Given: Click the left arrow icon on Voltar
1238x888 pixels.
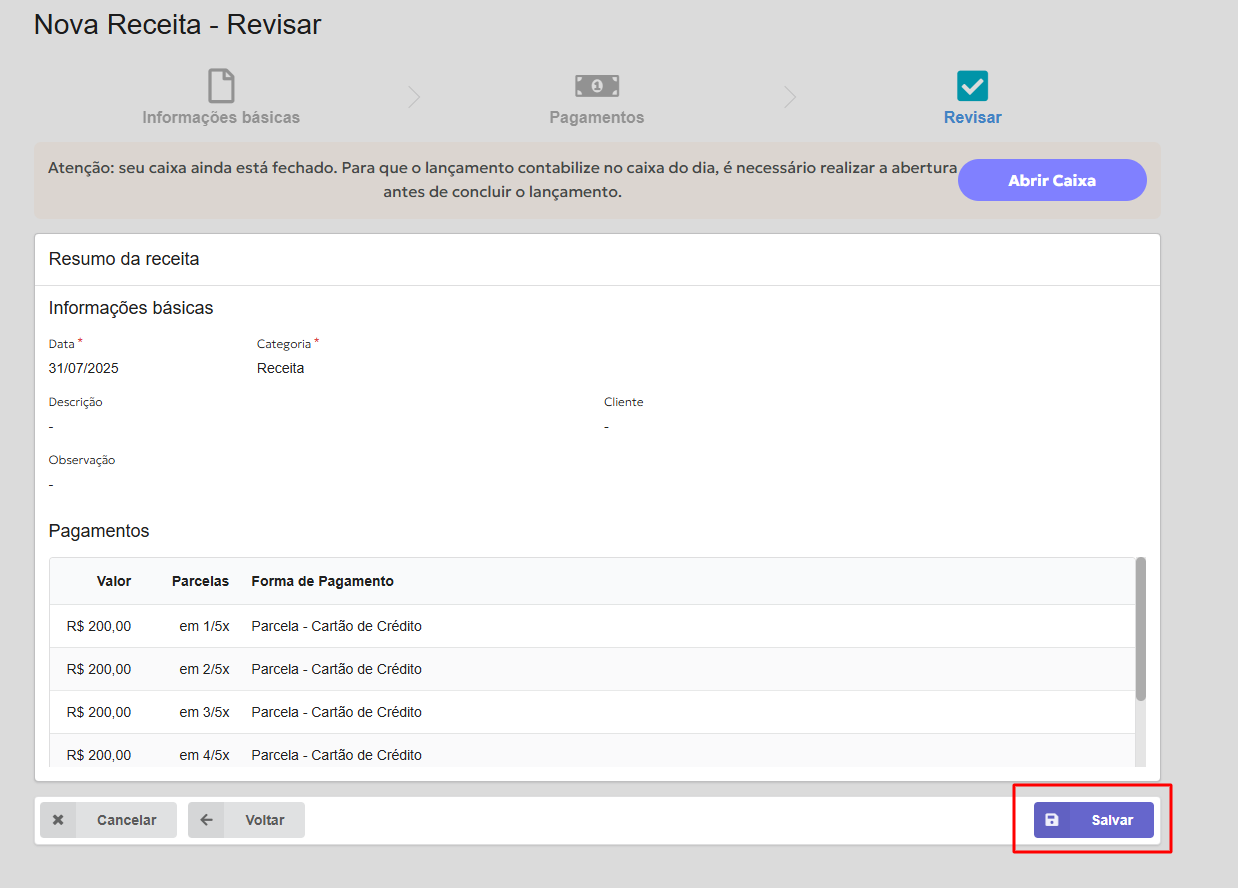Looking at the screenshot, I should pos(207,820).
